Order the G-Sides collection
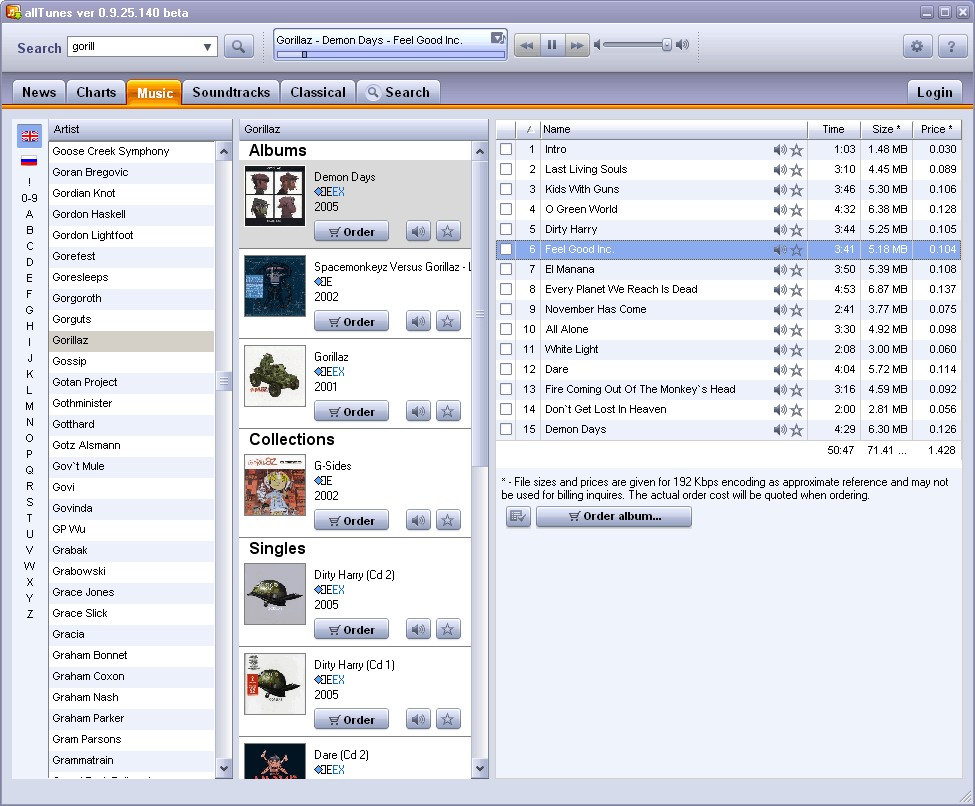 [x=351, y=520]
